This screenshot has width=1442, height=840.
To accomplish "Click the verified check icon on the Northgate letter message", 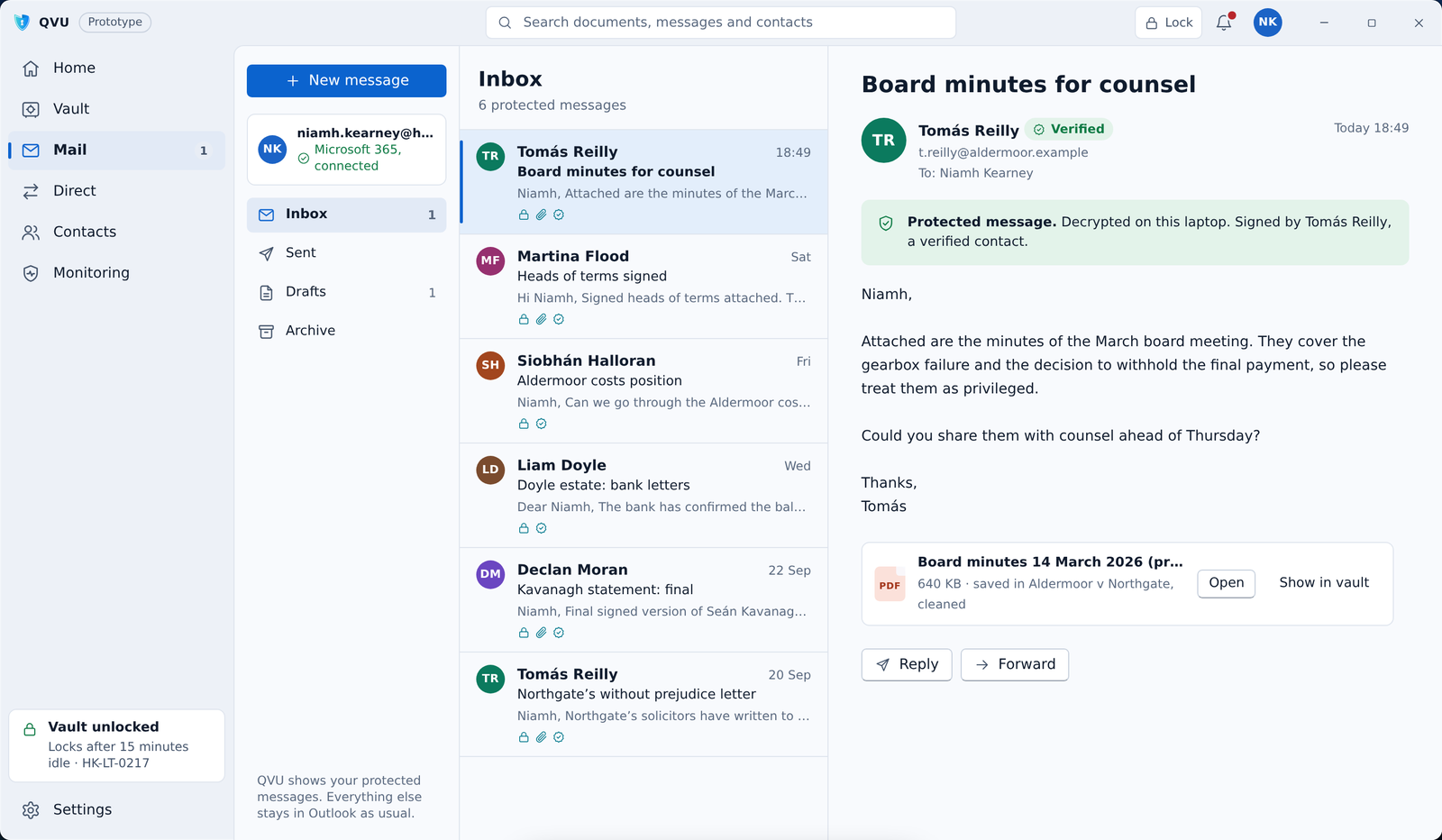I will coord(559,737).
